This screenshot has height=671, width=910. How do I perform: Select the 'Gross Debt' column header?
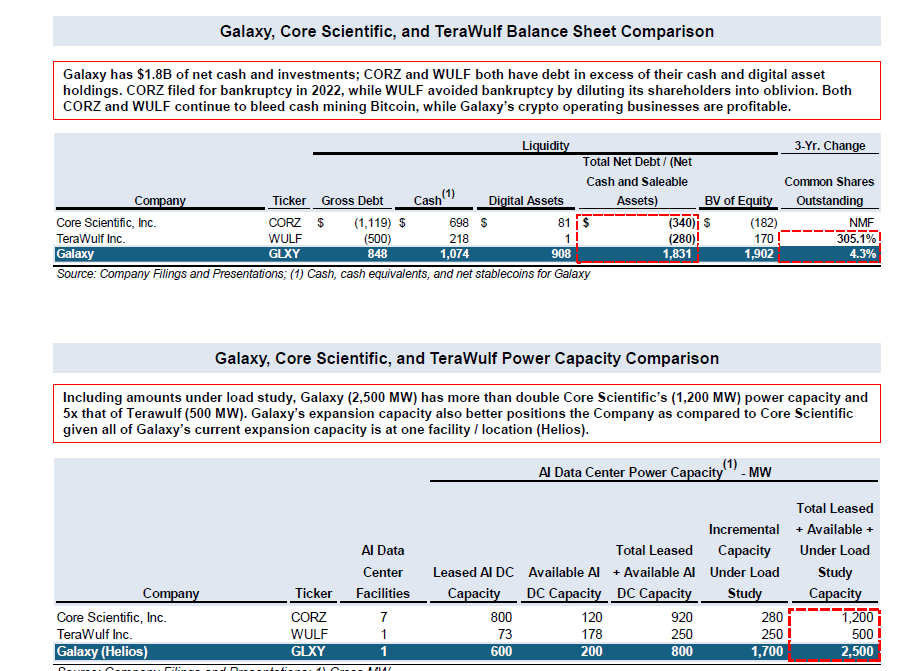click(352, 201)
